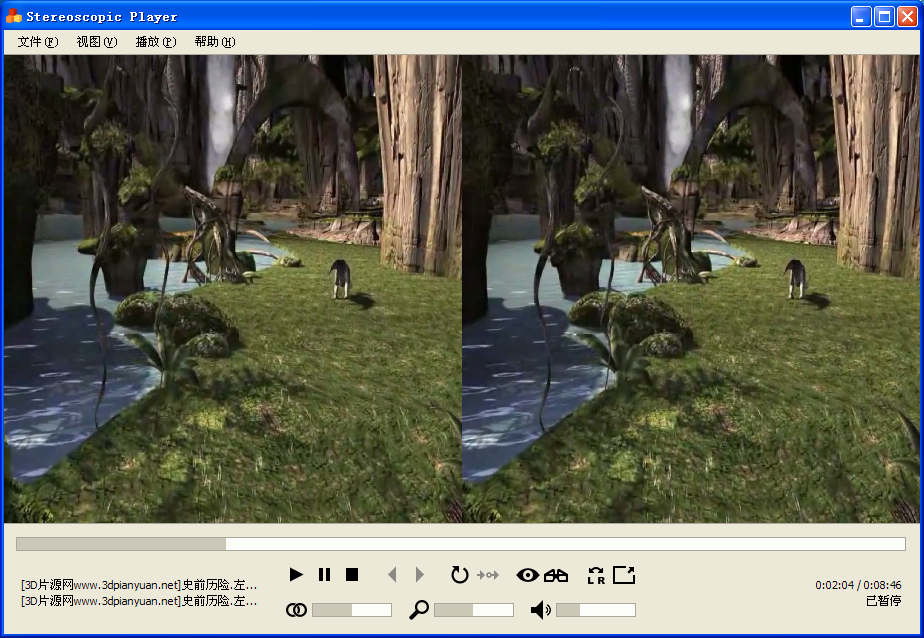
Task: Activate the swap left/right (L R) icon
Action: point(596,575)
